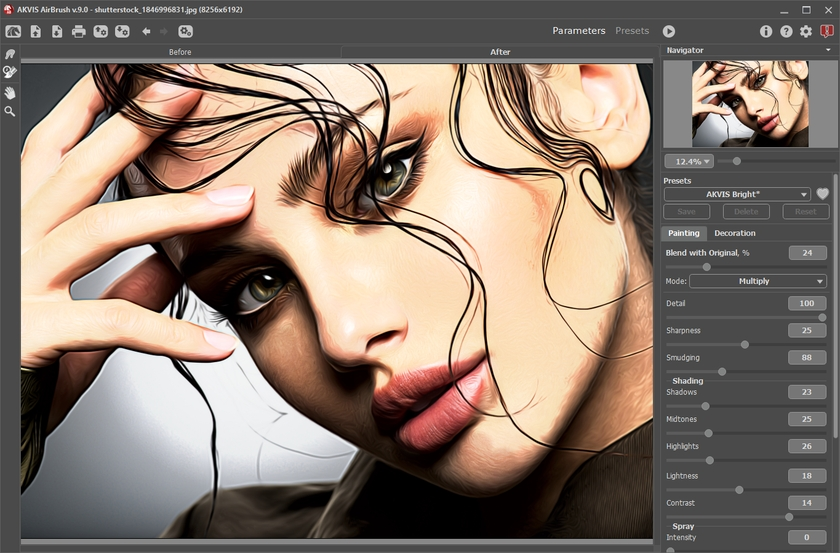
Task: Add preset to favorites with heart icon
Action: (823, 194)
